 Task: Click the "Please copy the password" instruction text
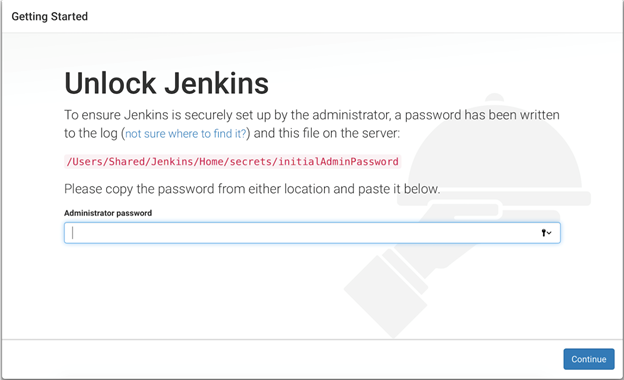point(252,189)
